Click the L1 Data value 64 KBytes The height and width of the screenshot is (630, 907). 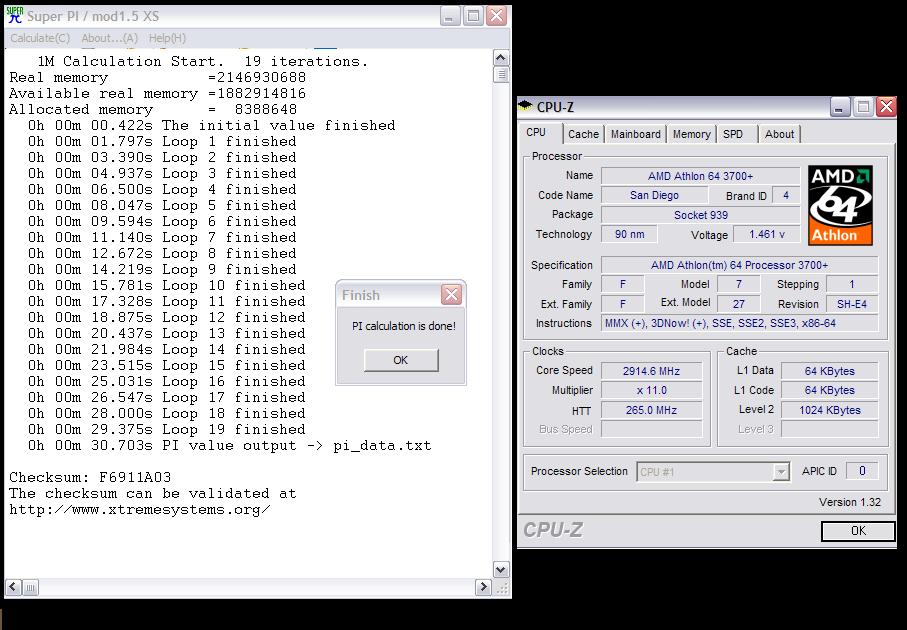(829, 371)
